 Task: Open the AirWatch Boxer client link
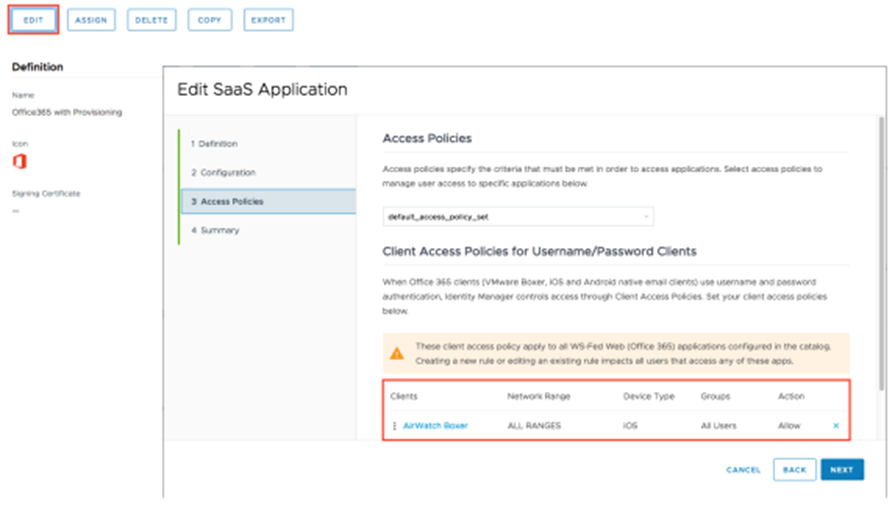435,426
